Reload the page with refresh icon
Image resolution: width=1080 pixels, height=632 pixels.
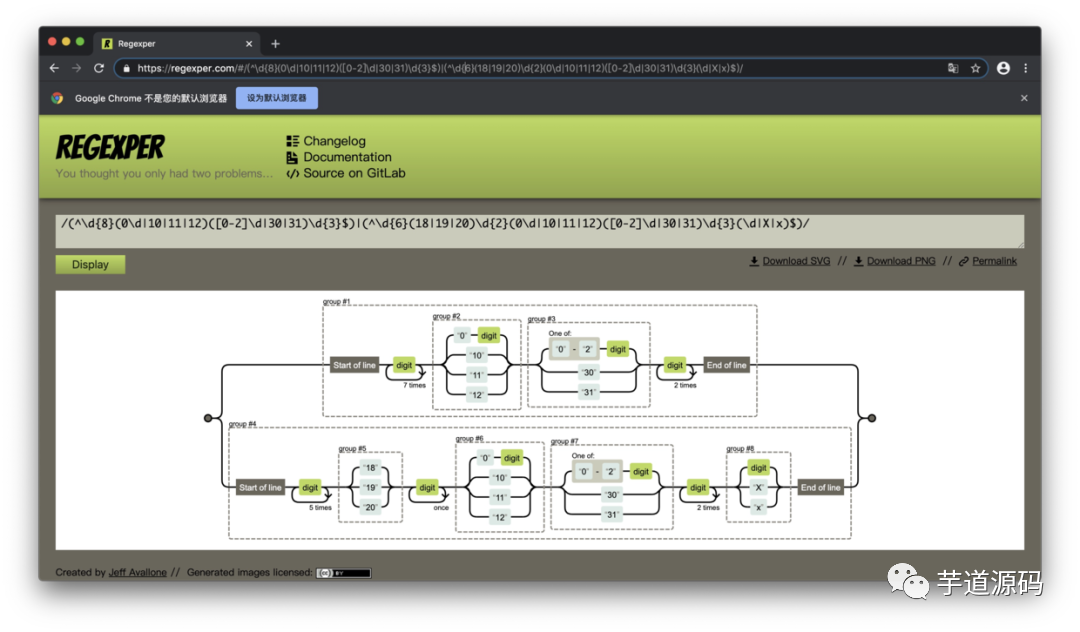[99, 68]
